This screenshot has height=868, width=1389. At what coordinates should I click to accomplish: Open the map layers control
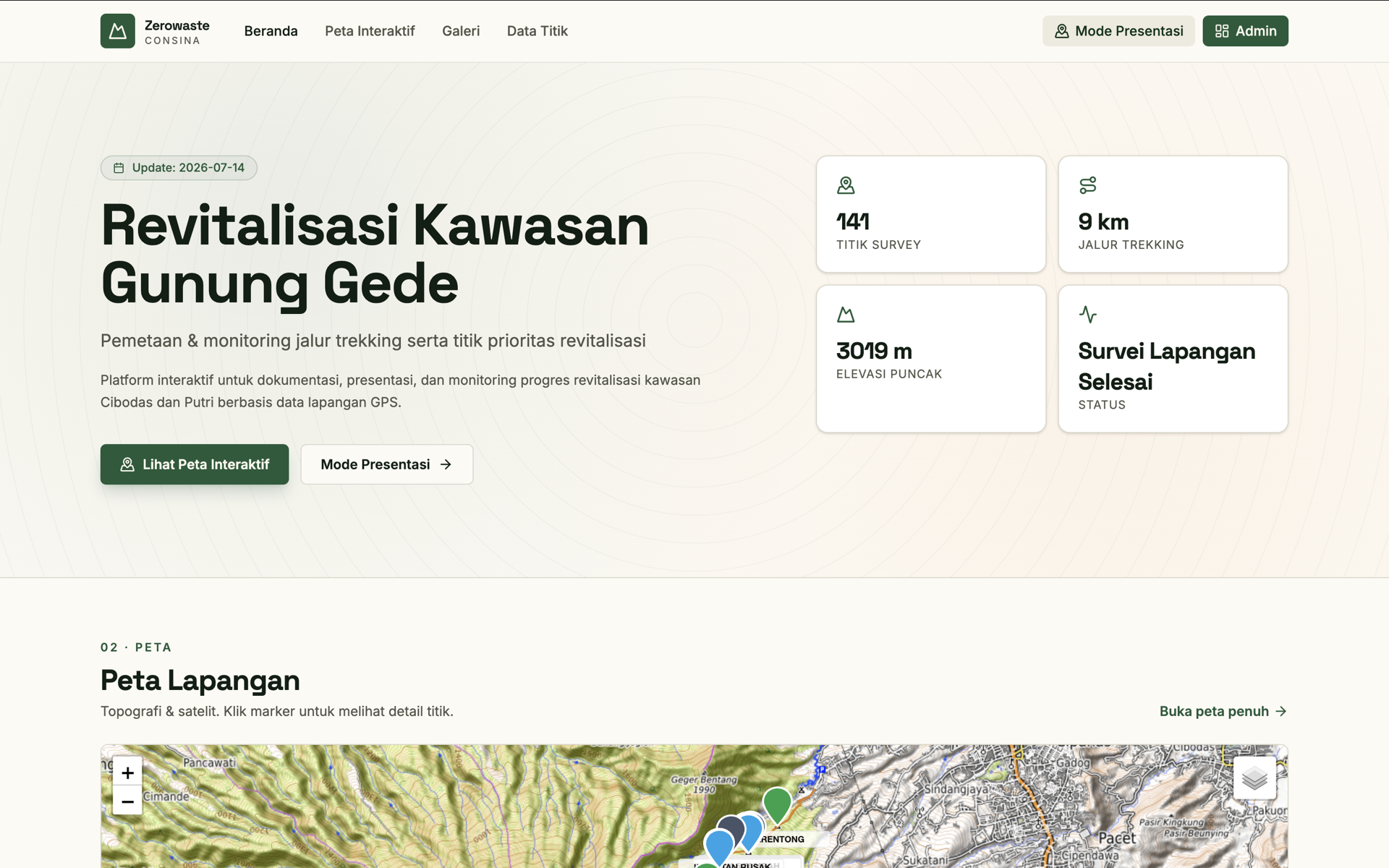point(1254,778)
